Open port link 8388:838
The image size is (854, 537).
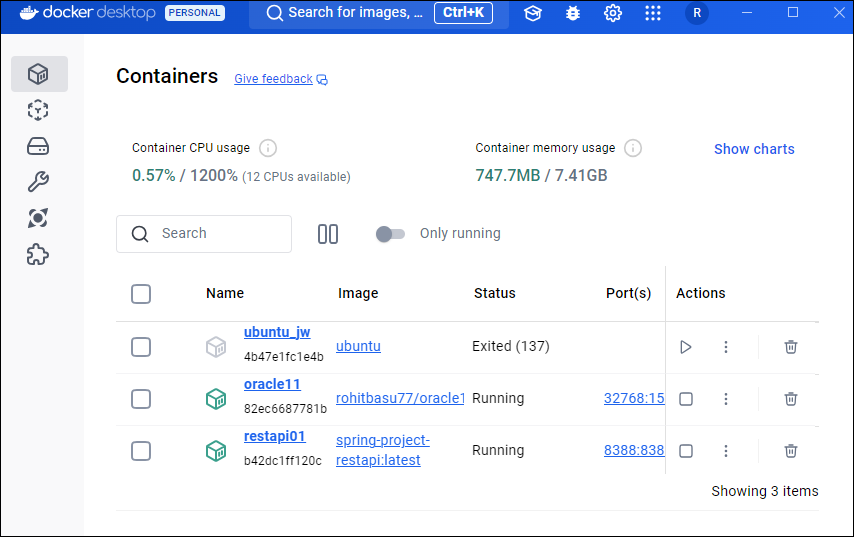[x=634, y=450]
